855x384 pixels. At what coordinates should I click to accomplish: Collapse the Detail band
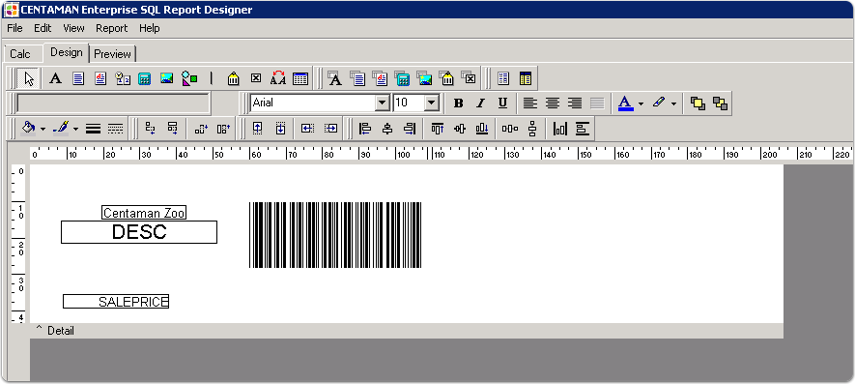(39, 328)
